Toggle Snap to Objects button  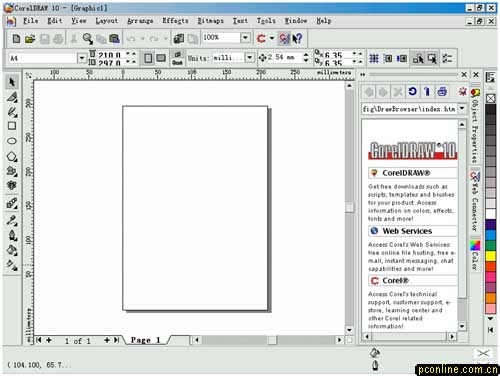click(402, 59)
